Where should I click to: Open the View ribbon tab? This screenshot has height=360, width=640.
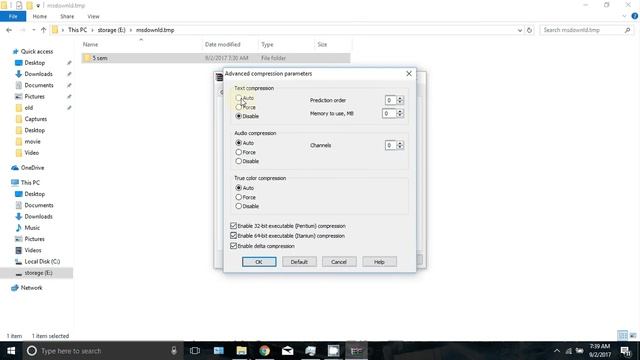click(x=93, y=16)
